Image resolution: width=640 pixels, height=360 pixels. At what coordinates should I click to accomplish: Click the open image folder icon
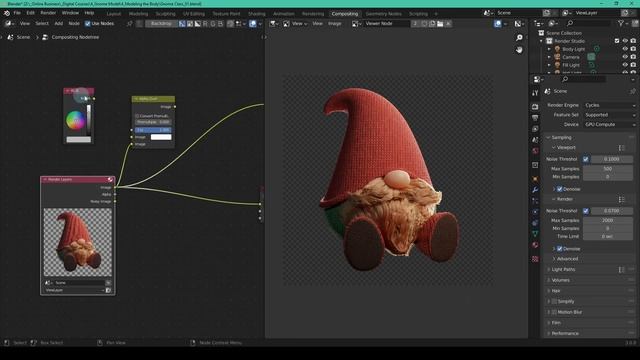[x=440, y=24]
